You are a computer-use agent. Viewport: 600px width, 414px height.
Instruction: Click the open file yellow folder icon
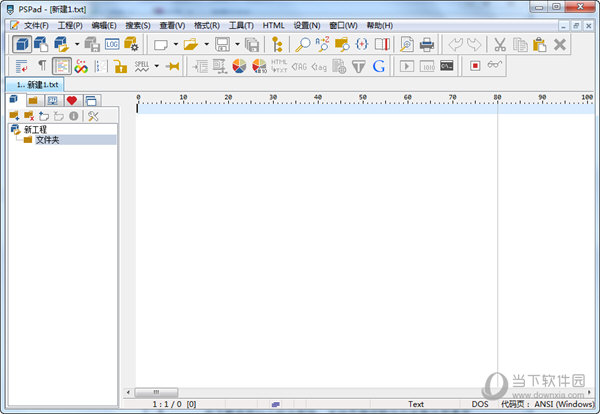191,44
